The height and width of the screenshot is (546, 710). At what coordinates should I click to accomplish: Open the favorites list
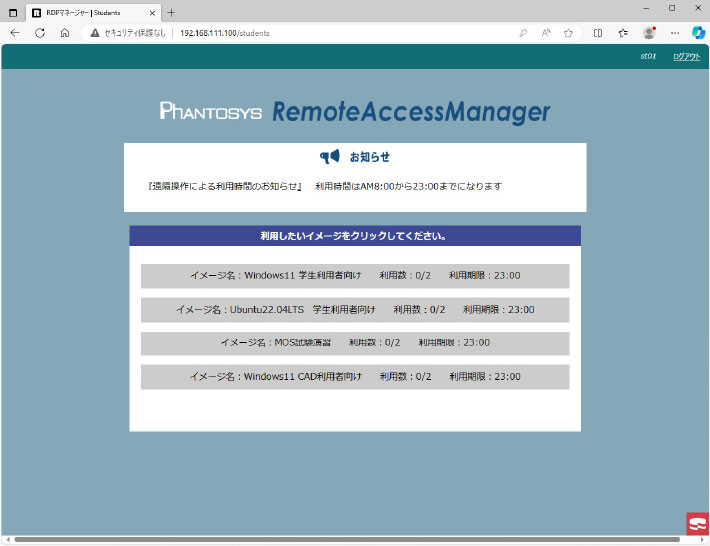[623, 33]
